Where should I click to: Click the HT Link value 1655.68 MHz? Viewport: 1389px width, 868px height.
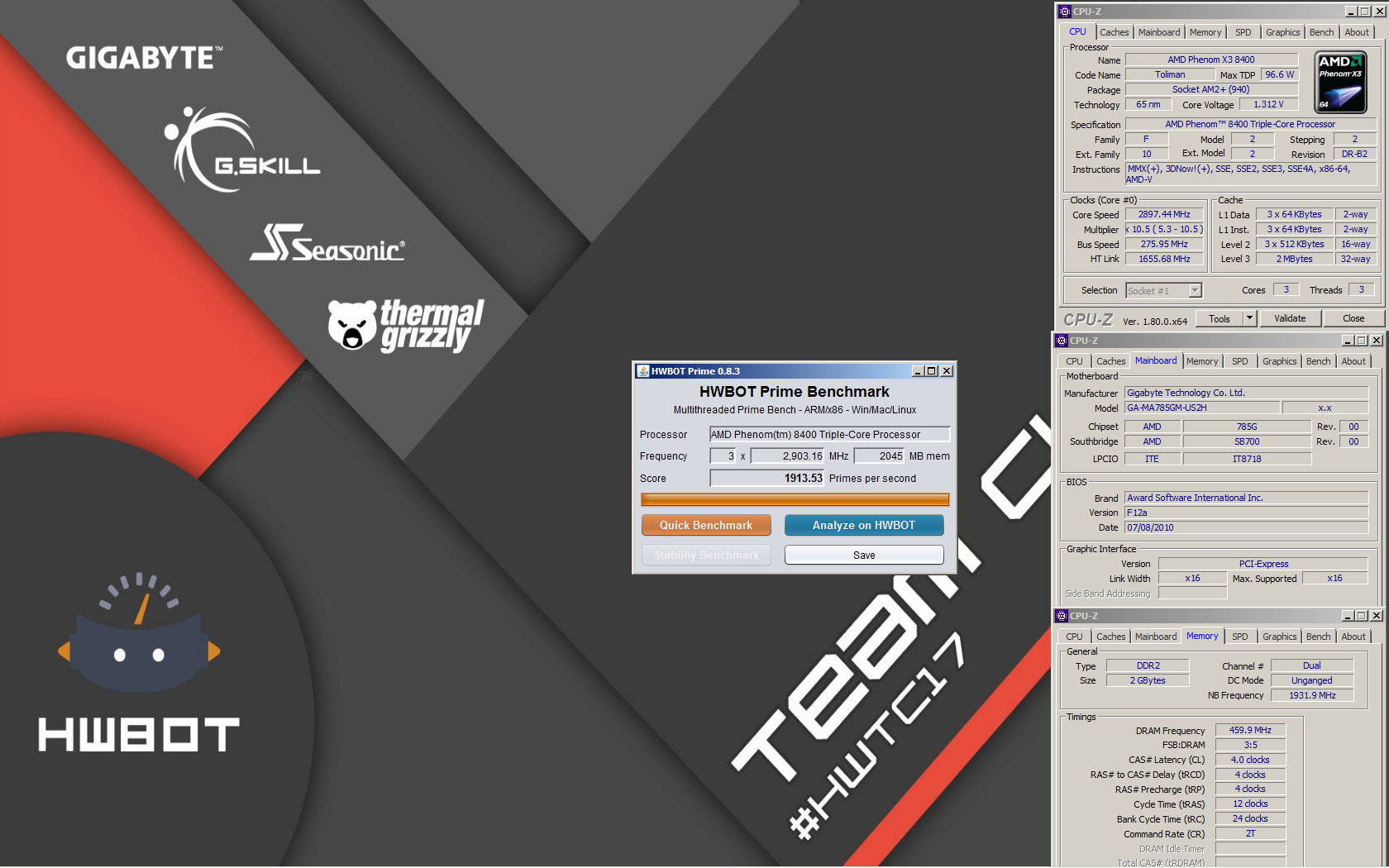coord(1164,259)
